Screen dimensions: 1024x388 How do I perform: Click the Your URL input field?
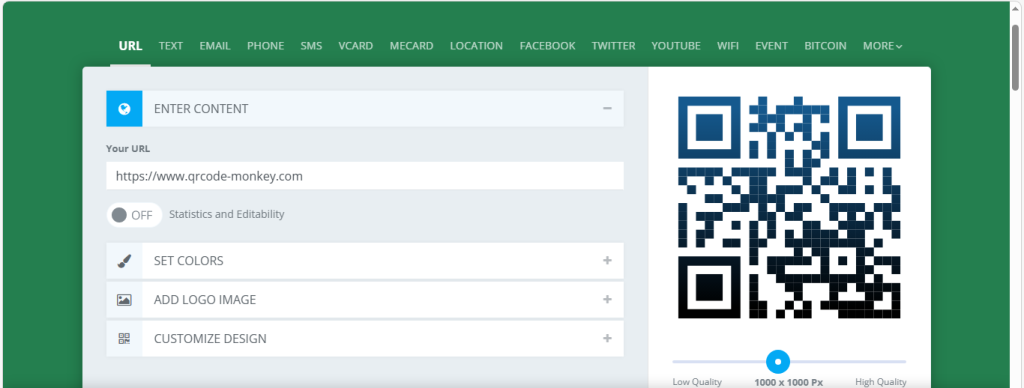[x=365, y=176]
